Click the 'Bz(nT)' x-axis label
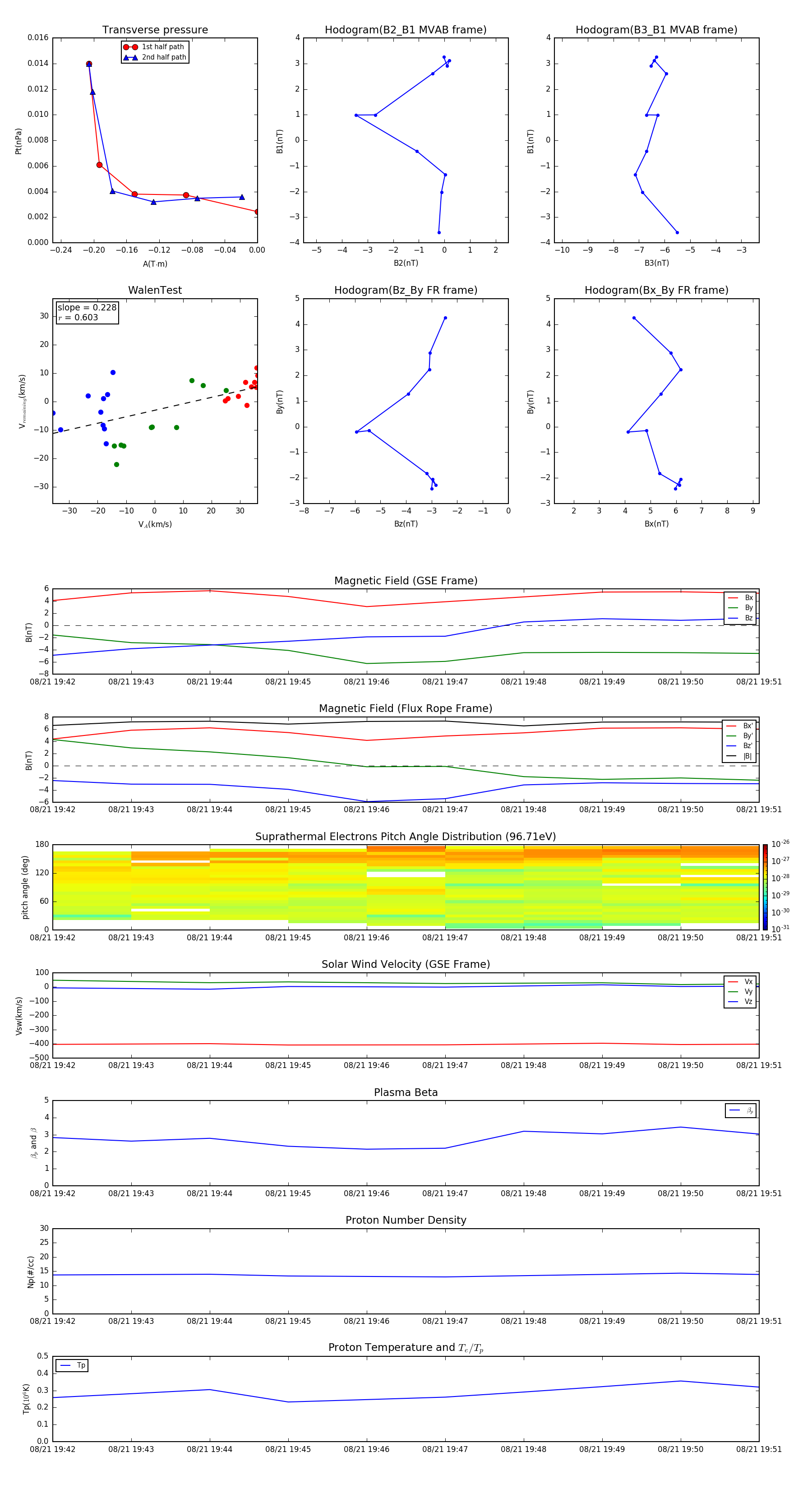812x1489 pixels. pyautogui.click(x=406, y=524)
